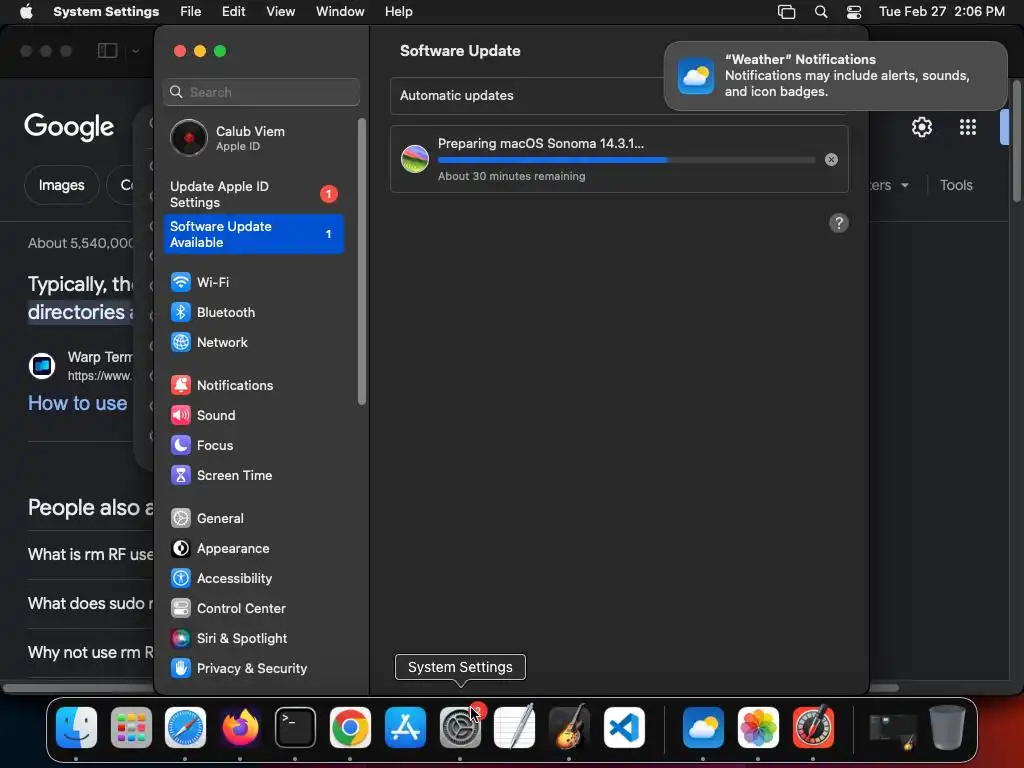
Task: Click Chrome horizontal scrollbar at bottom
Action: click(x=78, y=688)
